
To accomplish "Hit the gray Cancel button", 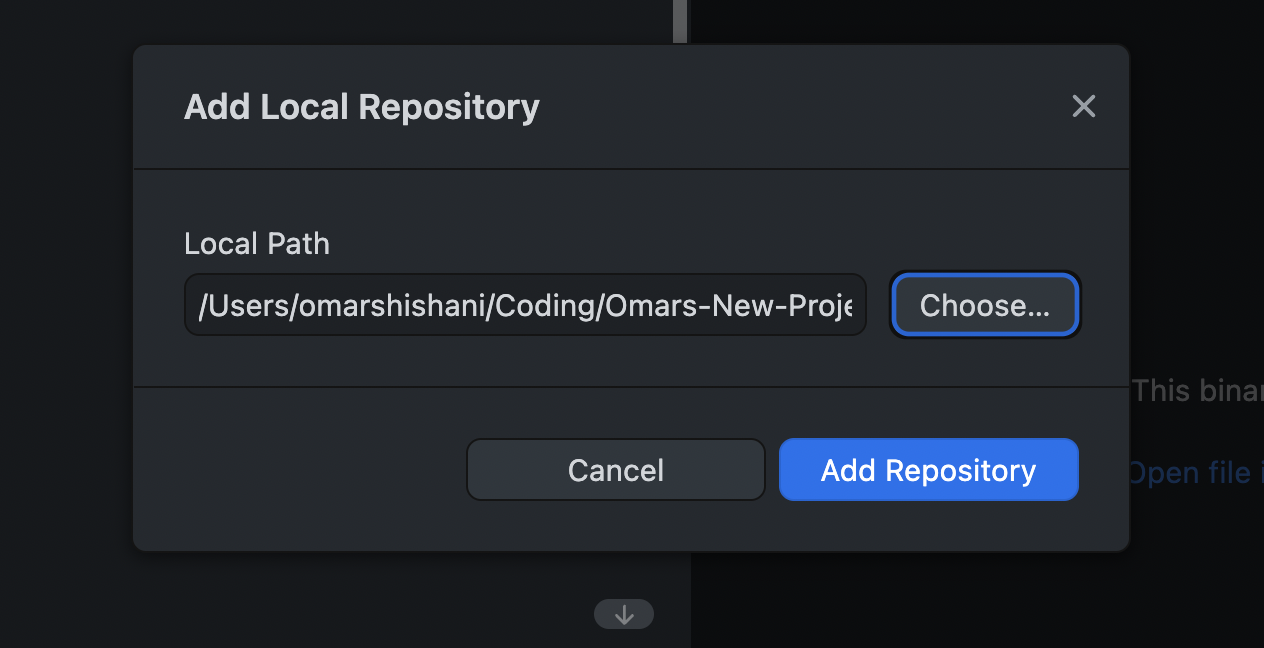I will tap(616, 470).
